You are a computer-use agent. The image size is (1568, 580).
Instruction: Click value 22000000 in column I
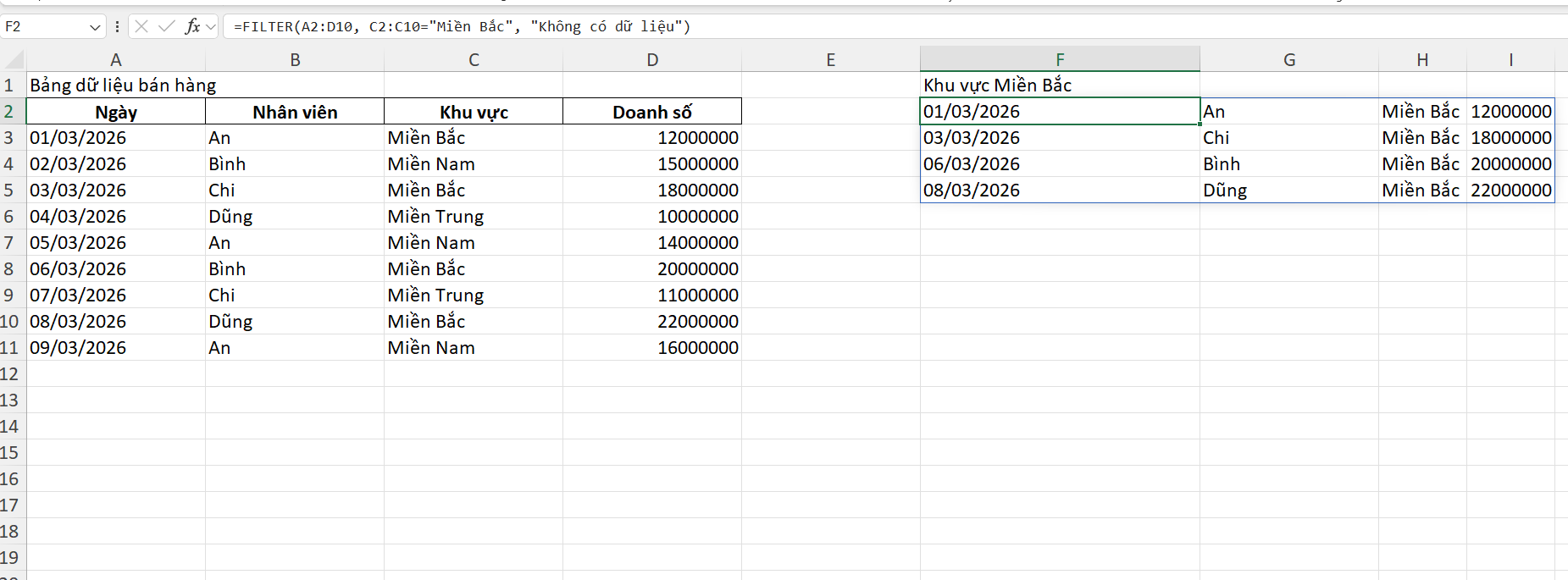[1510, 191]
